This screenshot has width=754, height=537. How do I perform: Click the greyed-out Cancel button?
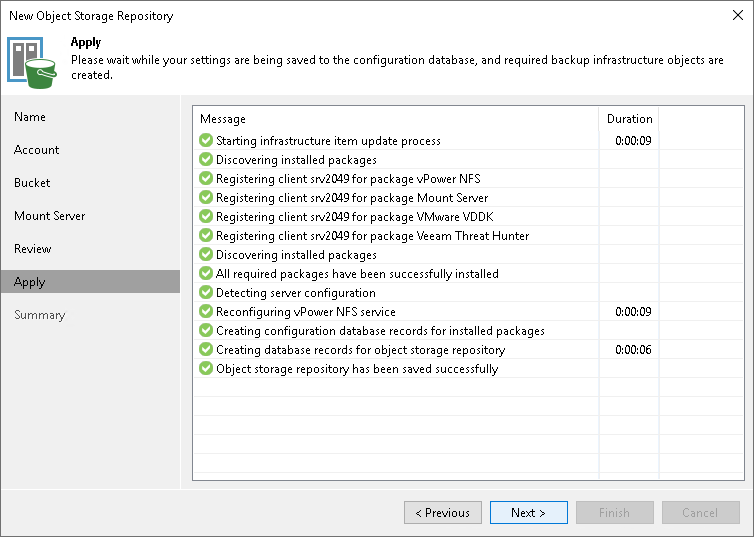click(701, 512)
